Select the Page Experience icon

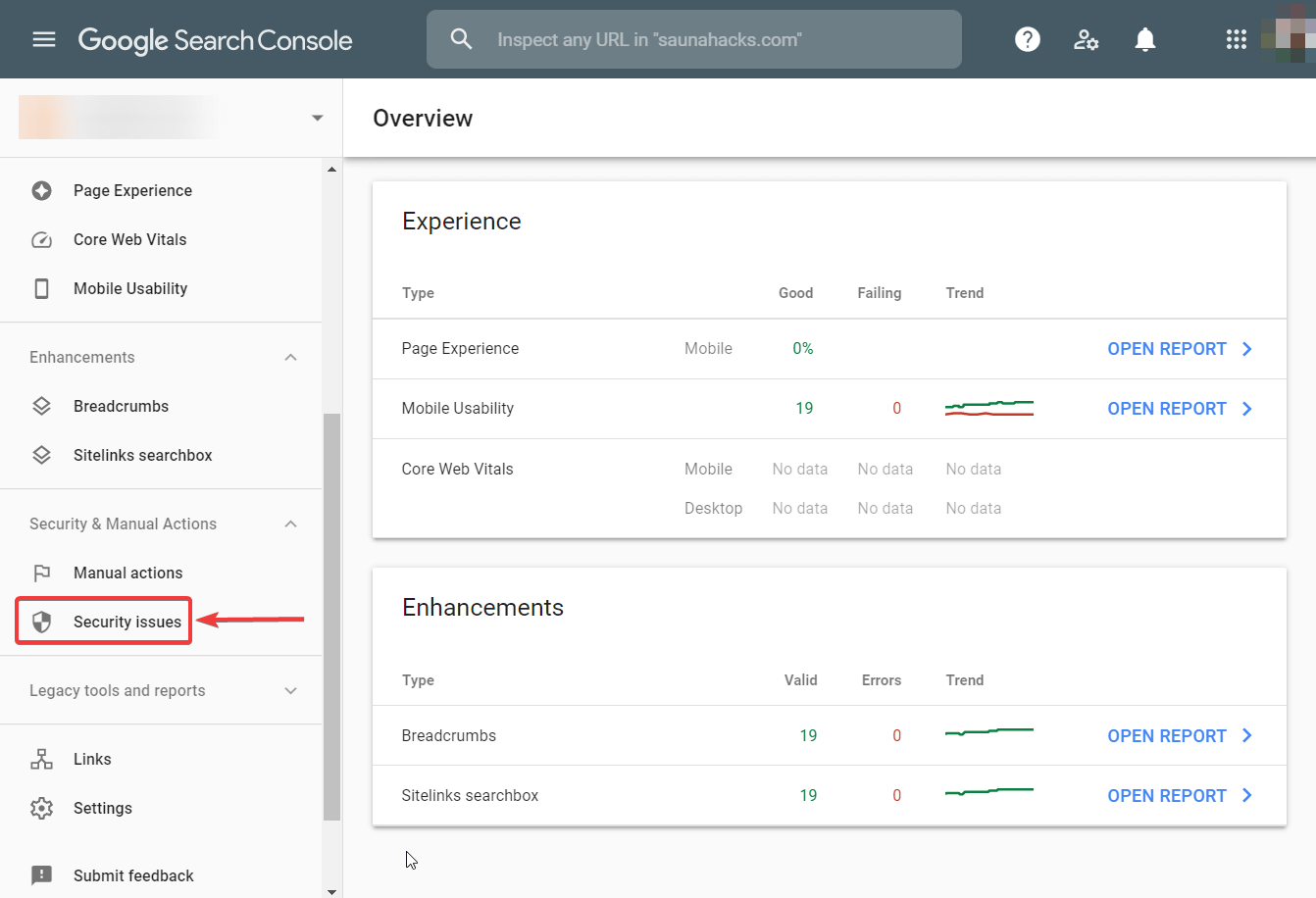tap(41, 190)
